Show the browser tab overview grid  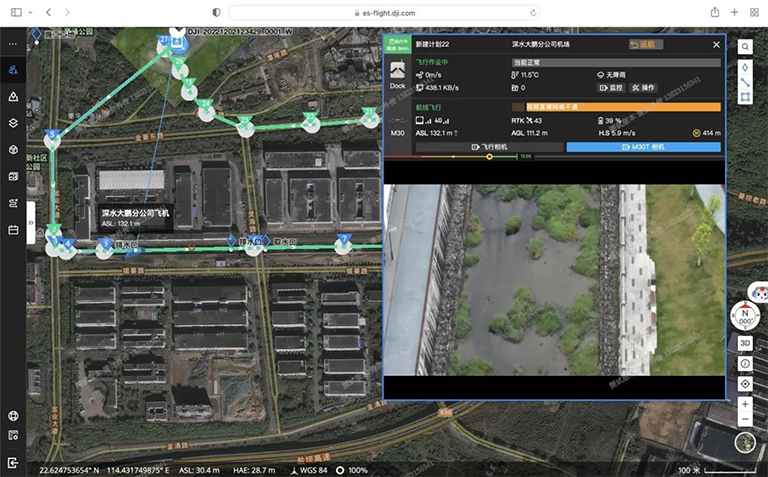[754, 12]
